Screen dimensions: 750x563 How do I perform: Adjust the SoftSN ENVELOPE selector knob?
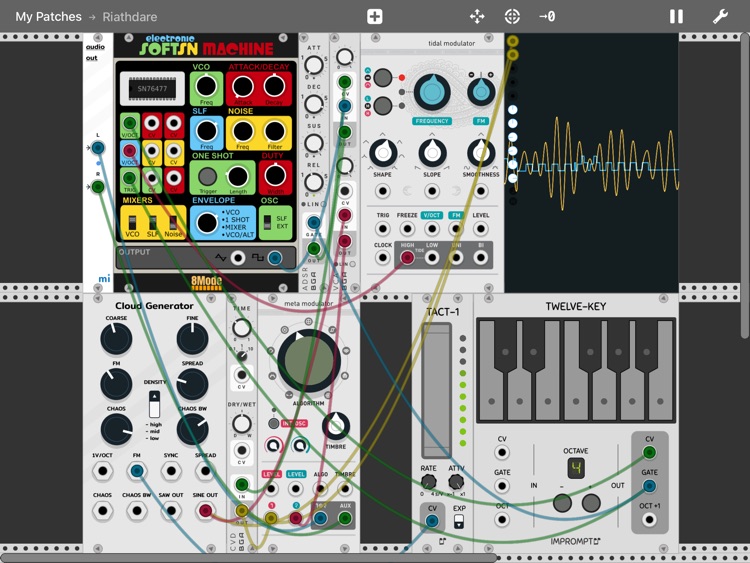pyautogui.click(x=207, y=223)
